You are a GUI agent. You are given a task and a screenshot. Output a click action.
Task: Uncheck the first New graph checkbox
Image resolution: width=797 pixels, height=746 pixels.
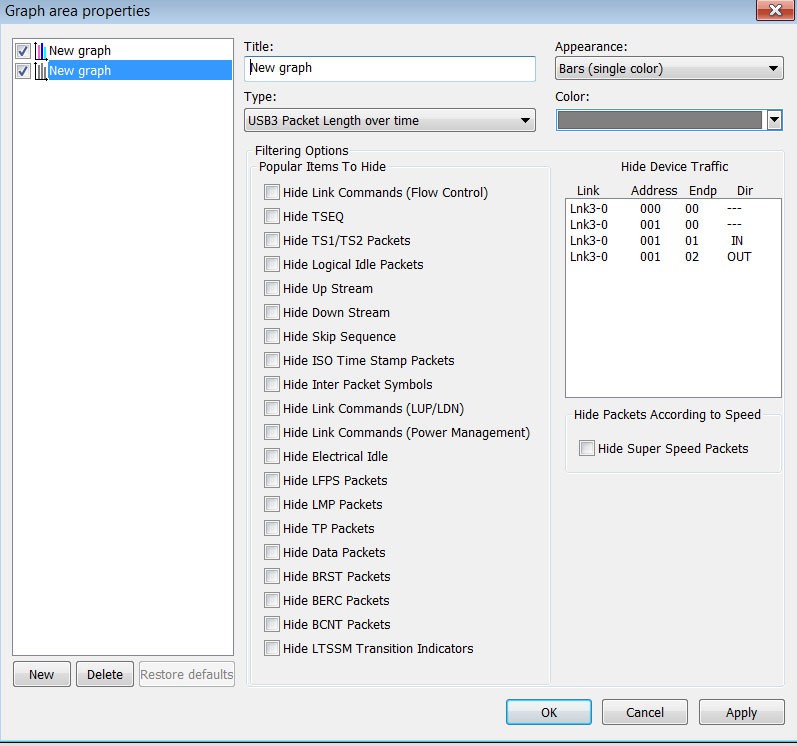[22, 51]
